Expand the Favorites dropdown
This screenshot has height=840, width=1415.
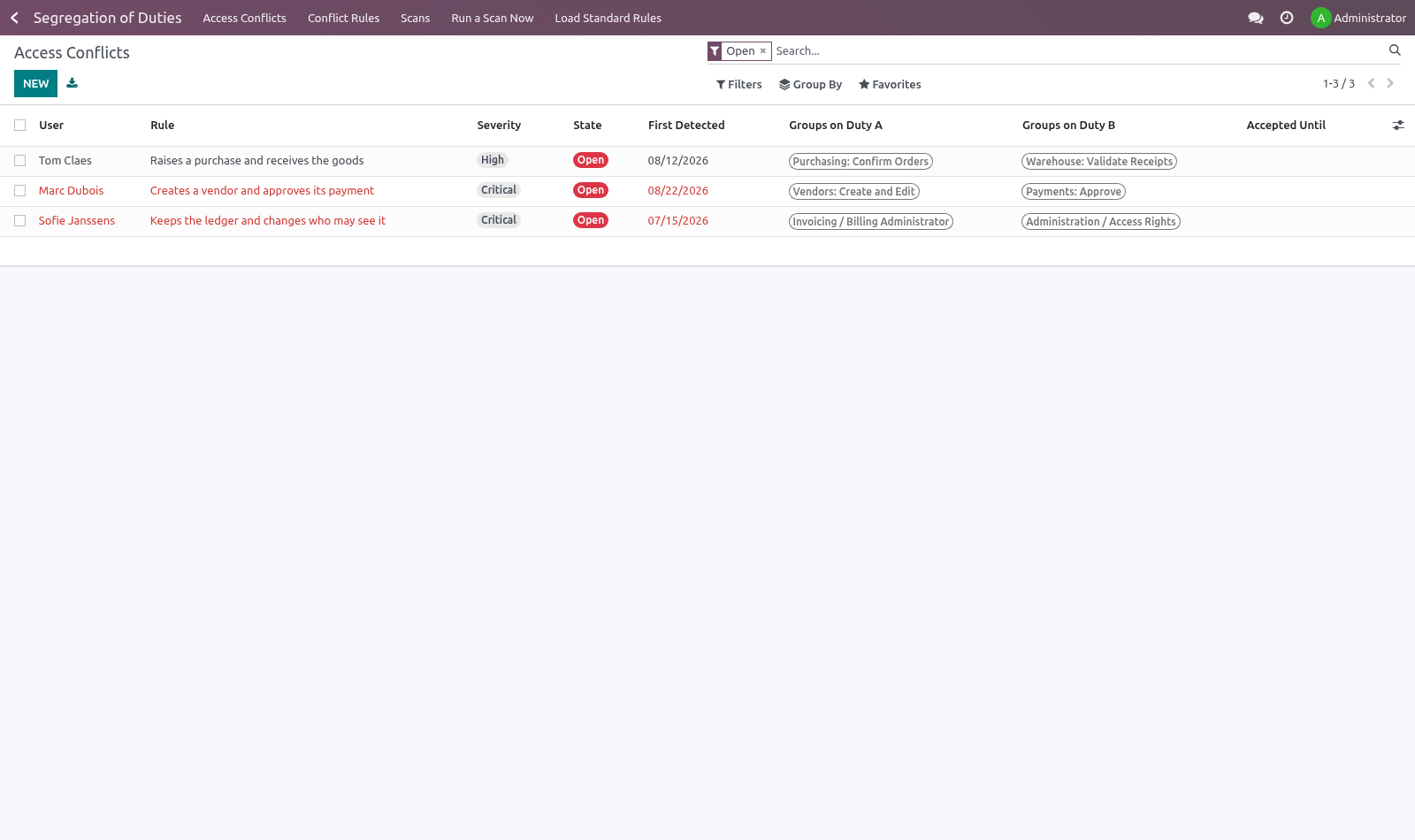pos(890,85)
